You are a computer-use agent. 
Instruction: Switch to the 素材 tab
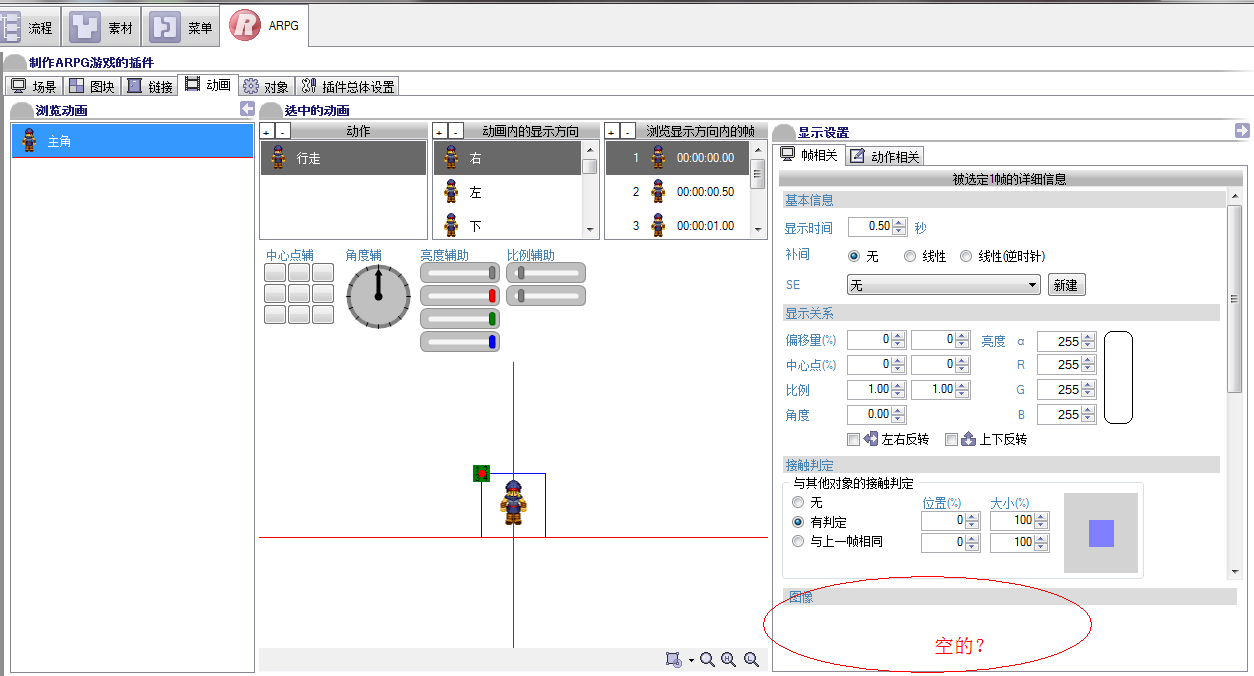[102, 27]
